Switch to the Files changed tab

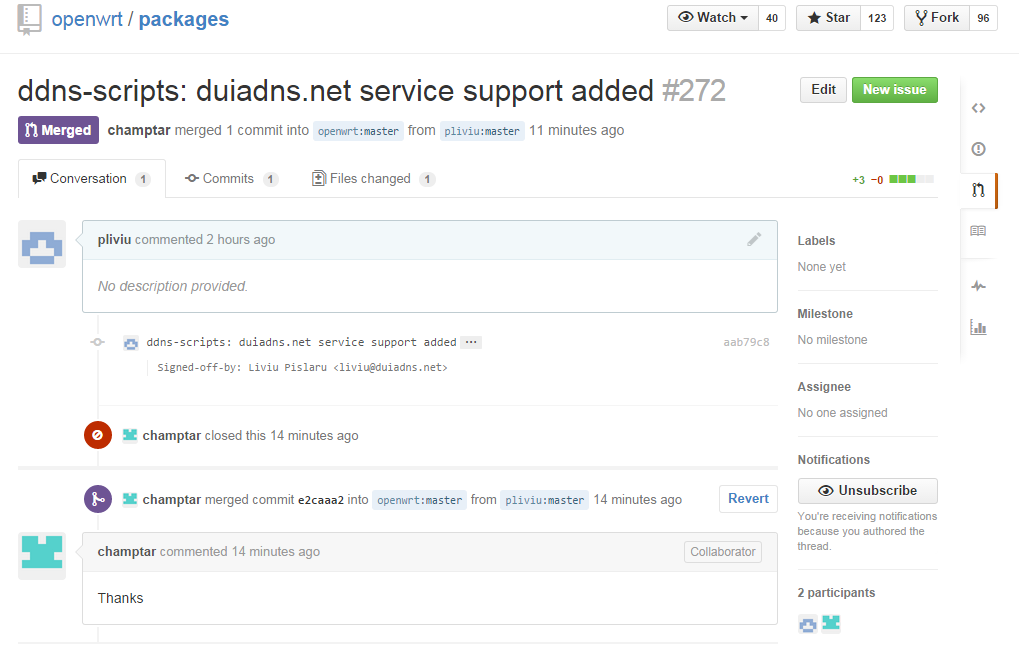point(374,179)
